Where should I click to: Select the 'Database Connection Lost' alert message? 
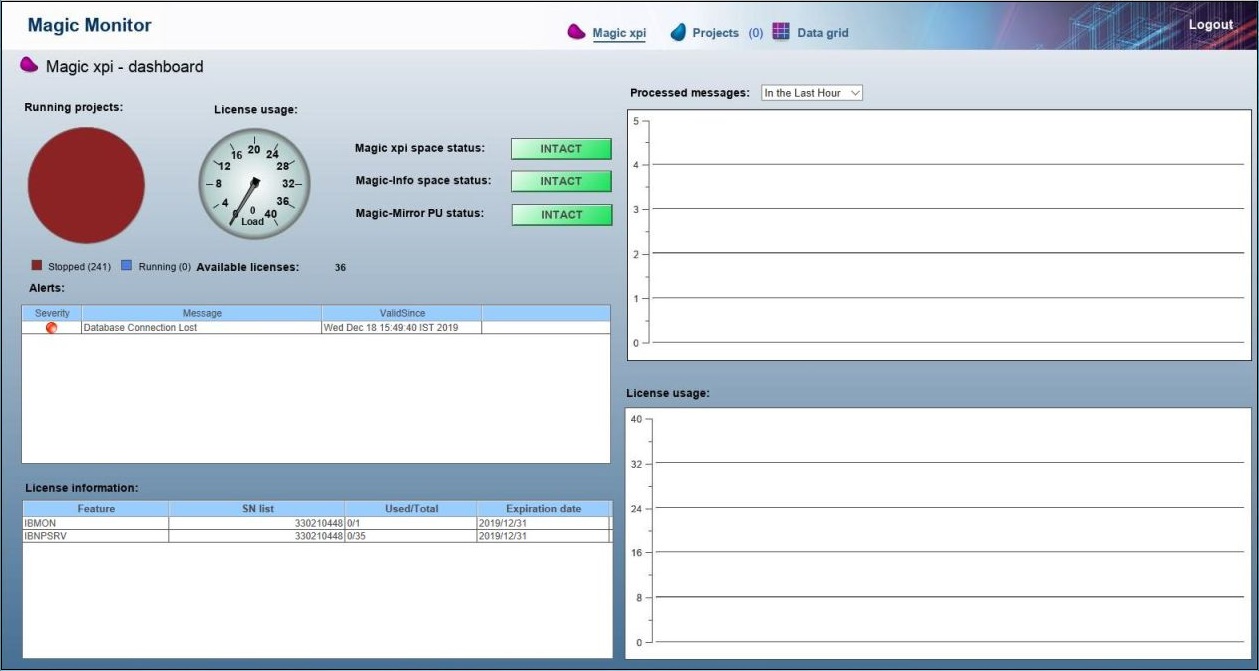pos(140,328)
